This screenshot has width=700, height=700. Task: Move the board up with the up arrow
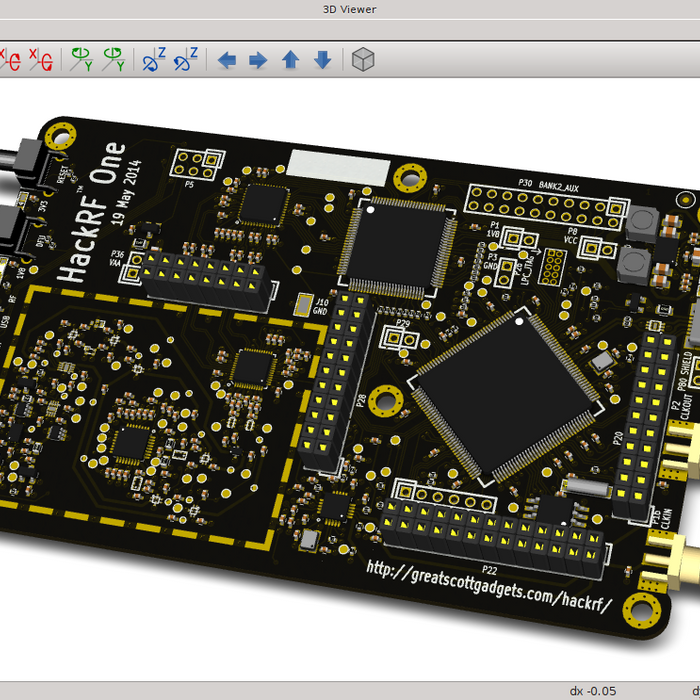pyautogui.click(x=291, y=59)
